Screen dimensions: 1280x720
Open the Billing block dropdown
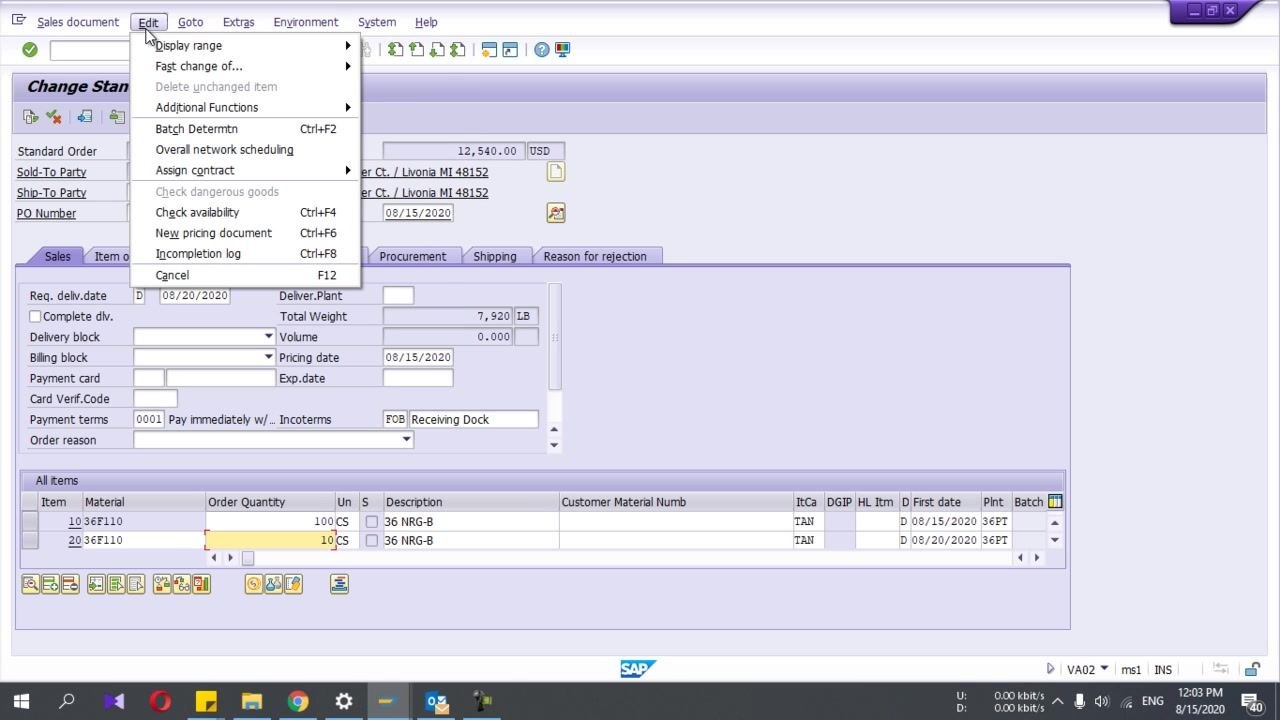pyautogui.click(x=268, y=357)
